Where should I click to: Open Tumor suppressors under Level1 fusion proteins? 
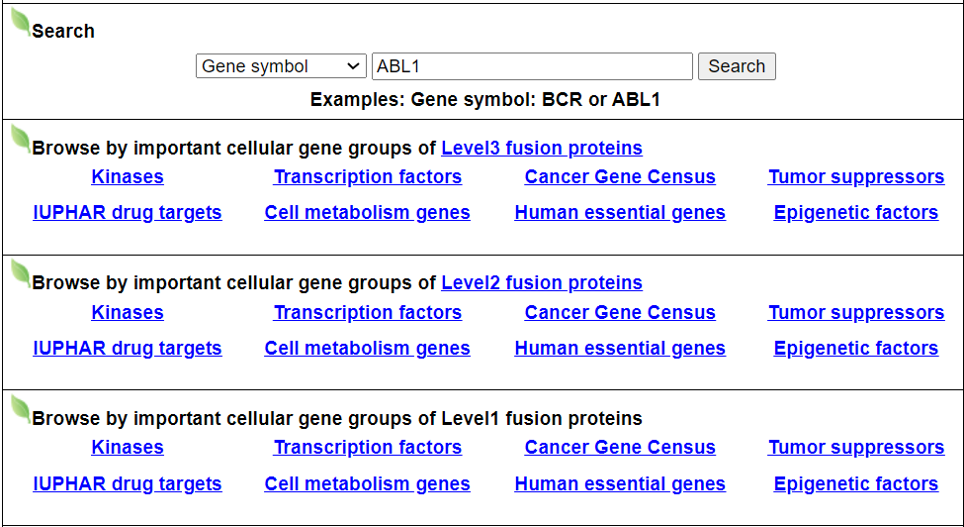click(x=856, y=448)
